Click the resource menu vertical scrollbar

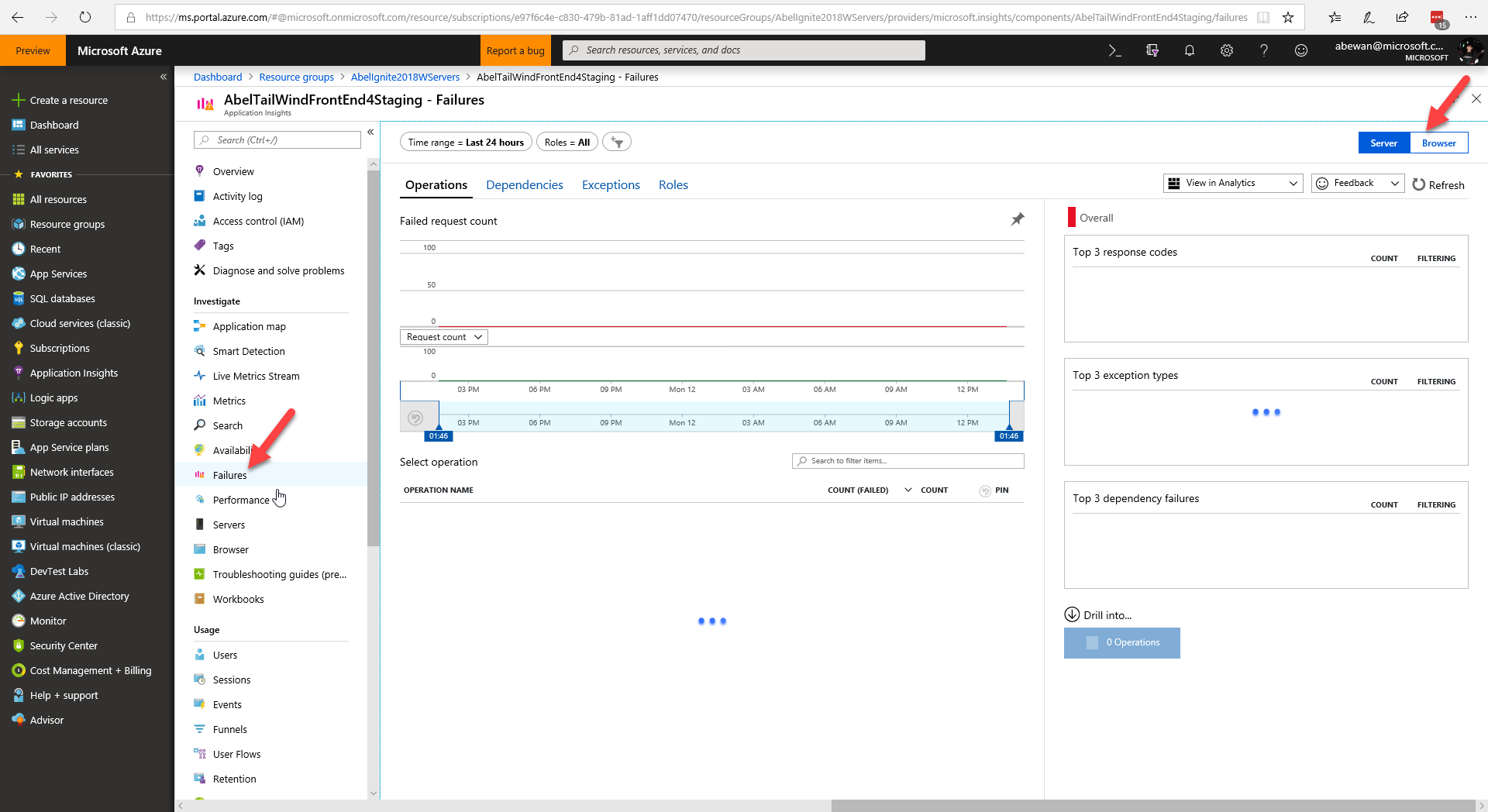(x=374, y=356)
